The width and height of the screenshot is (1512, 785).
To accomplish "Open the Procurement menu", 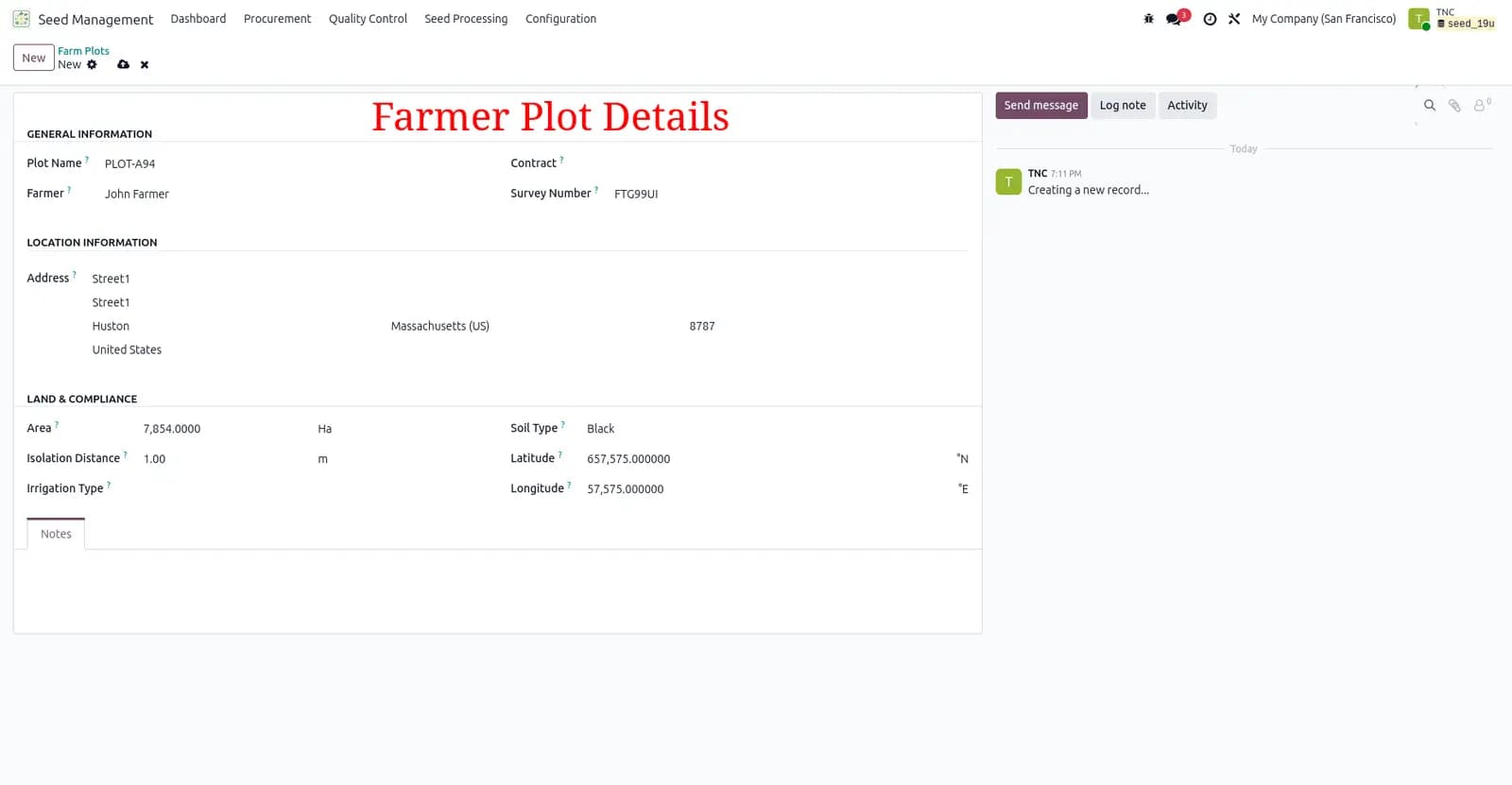I will 277,19.
